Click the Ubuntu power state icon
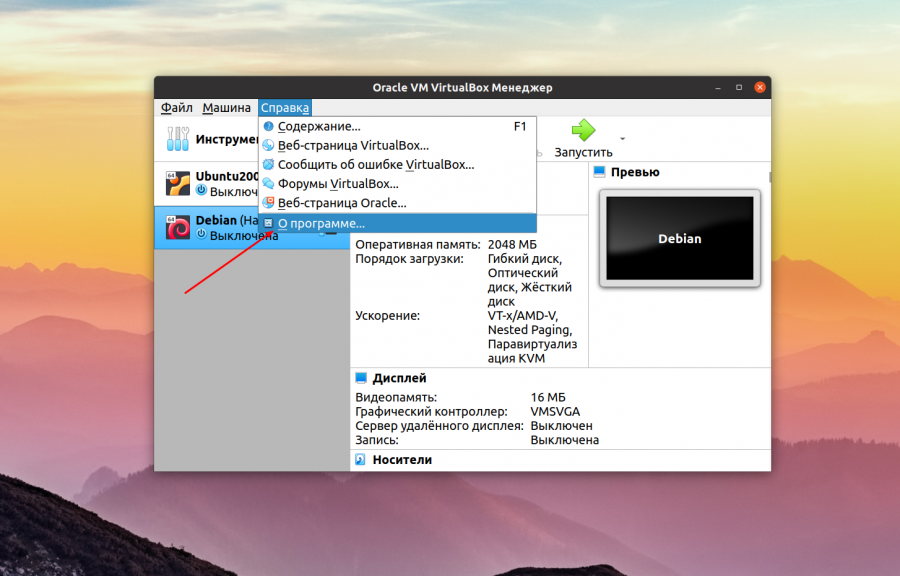This screenshot has width=900, height=576. pyautogui.click(x=201, y=190)
